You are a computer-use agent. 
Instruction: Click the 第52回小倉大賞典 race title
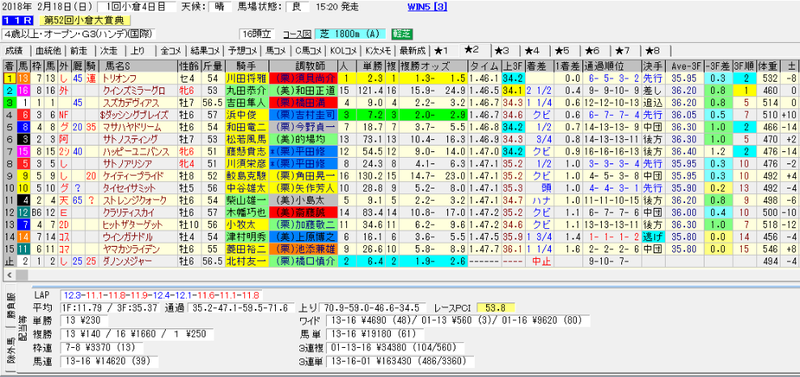coord(85,20)
